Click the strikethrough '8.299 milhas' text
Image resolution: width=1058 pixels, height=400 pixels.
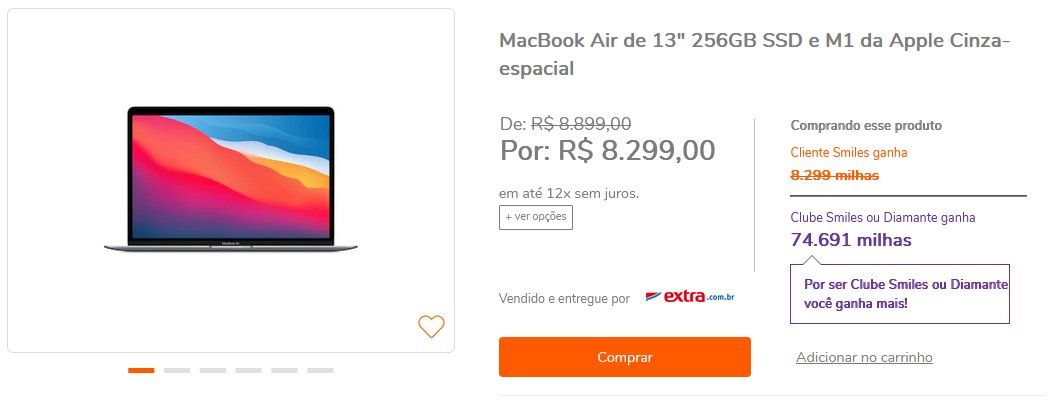pyautogui.click(x=835, y=175)
